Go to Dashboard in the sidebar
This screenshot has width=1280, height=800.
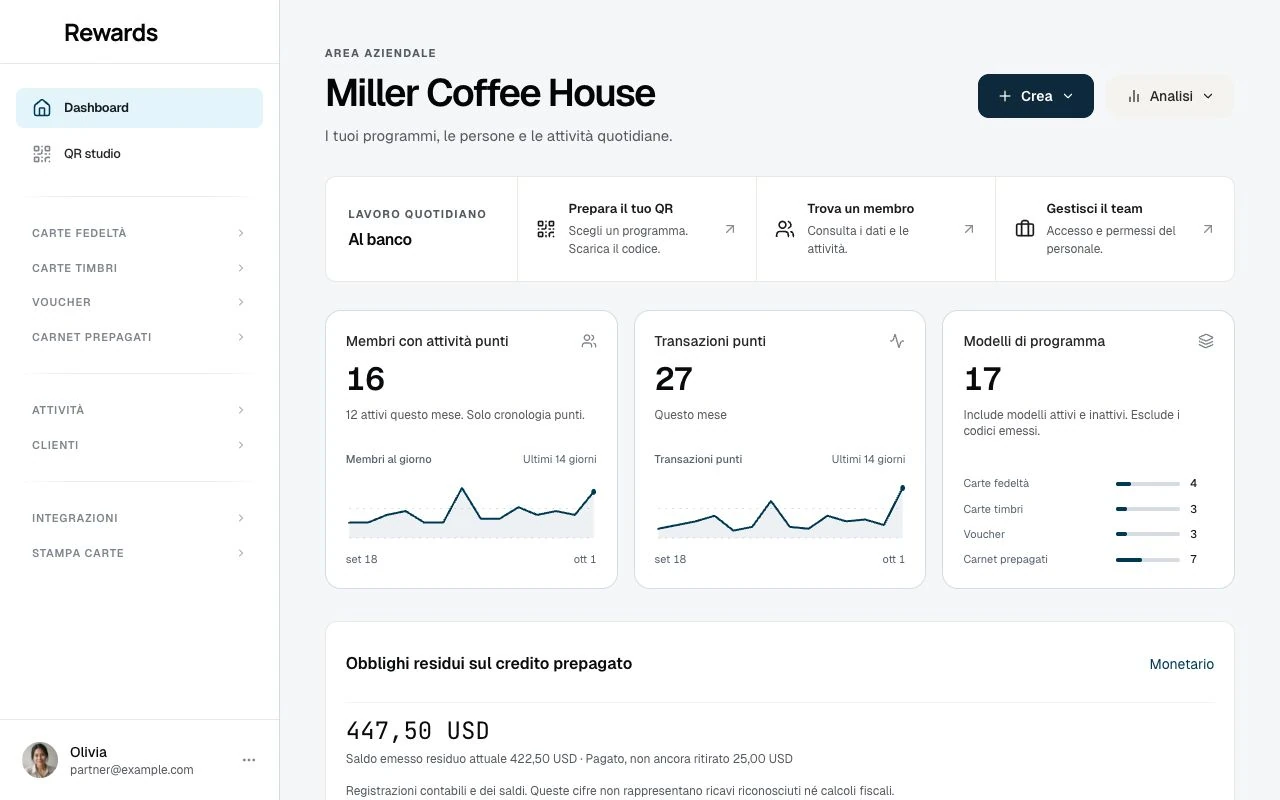140,108
